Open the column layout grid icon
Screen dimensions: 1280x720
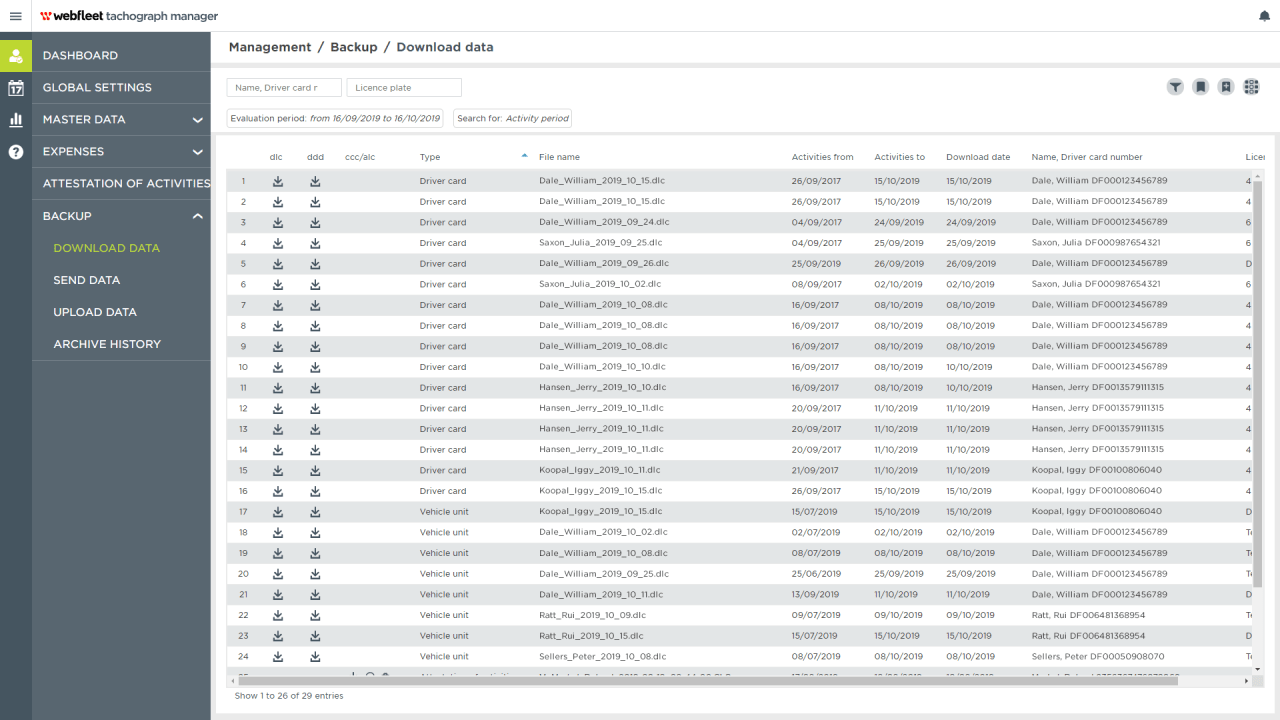click(1251, 87)
